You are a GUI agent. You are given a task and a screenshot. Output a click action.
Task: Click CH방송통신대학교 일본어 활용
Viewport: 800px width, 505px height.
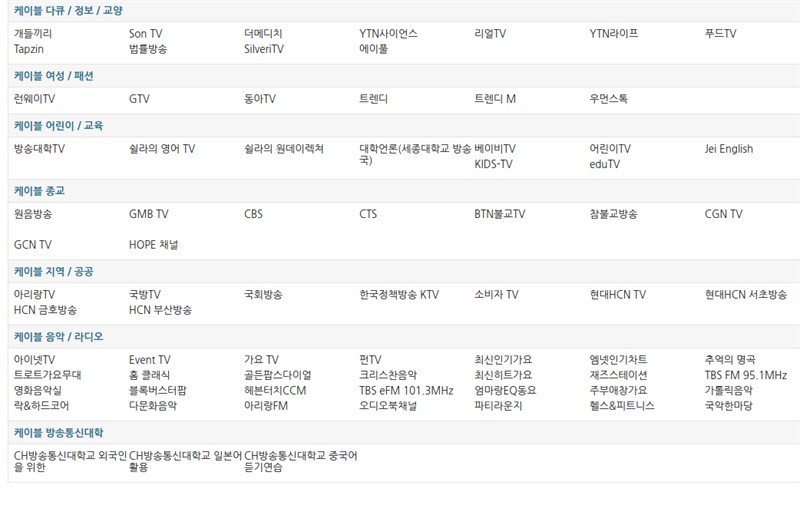click(185, 461)
